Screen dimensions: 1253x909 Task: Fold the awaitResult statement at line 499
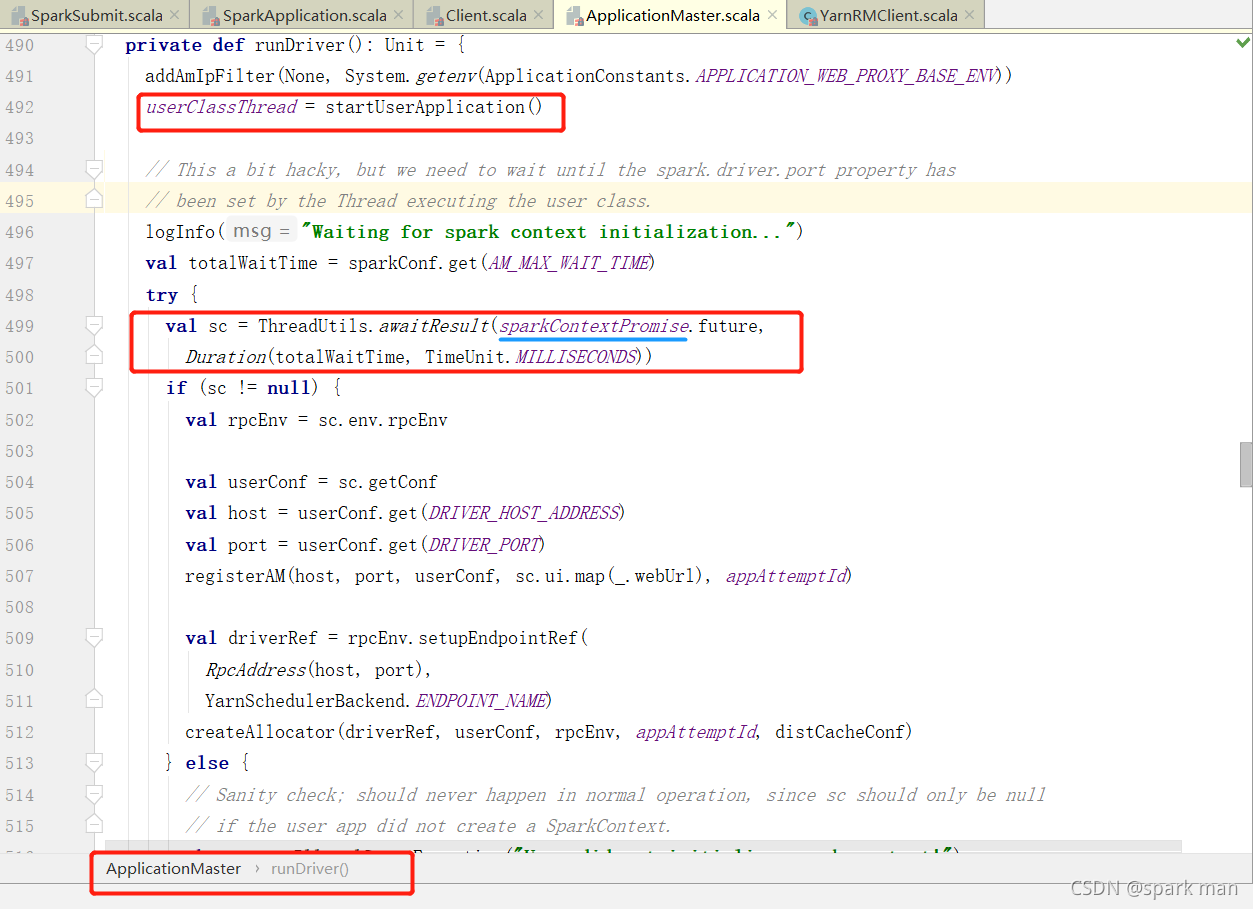[94, 326]
